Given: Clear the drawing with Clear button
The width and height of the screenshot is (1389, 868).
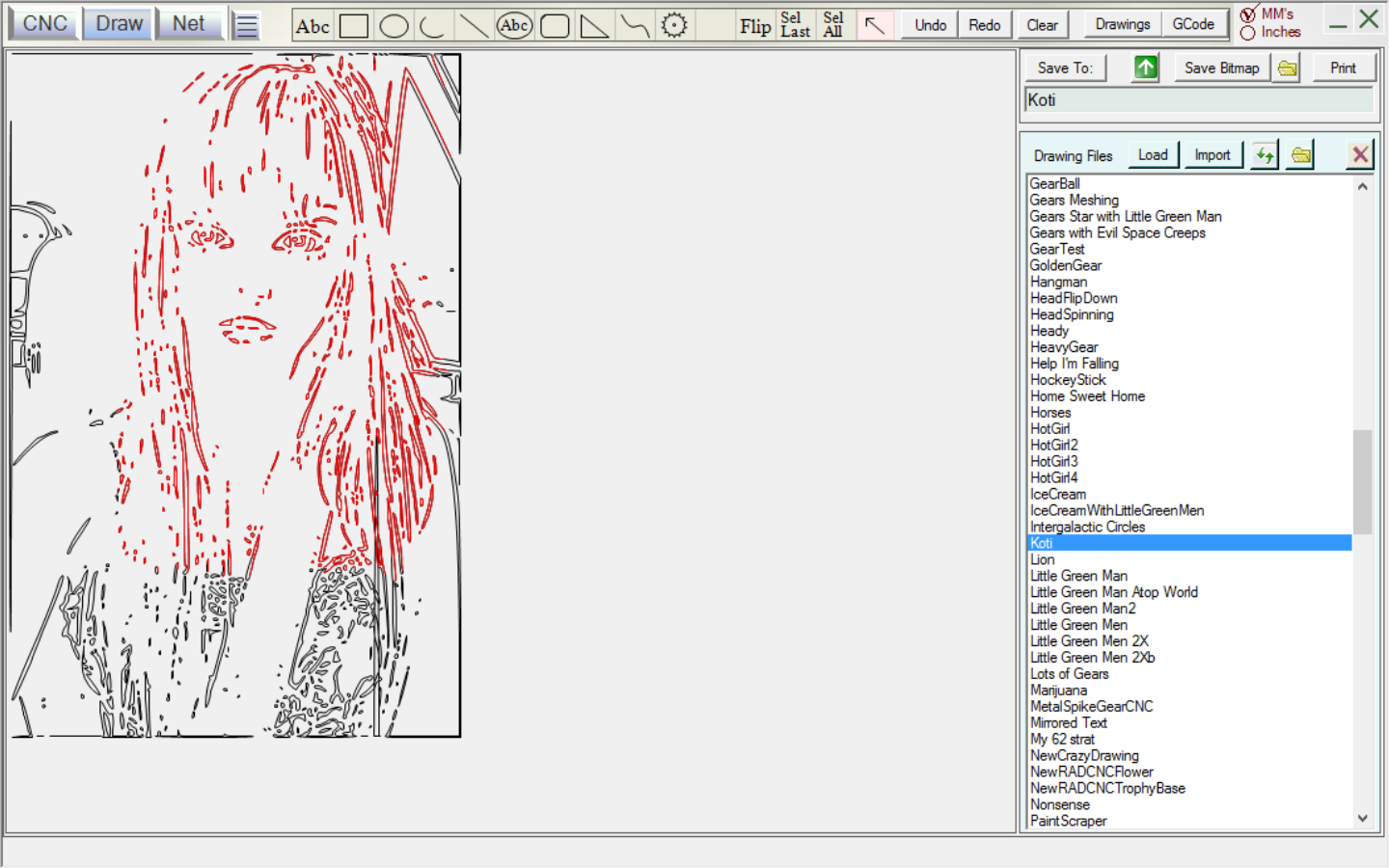Looking at the screenshot, I should (x=1042, y=25).
